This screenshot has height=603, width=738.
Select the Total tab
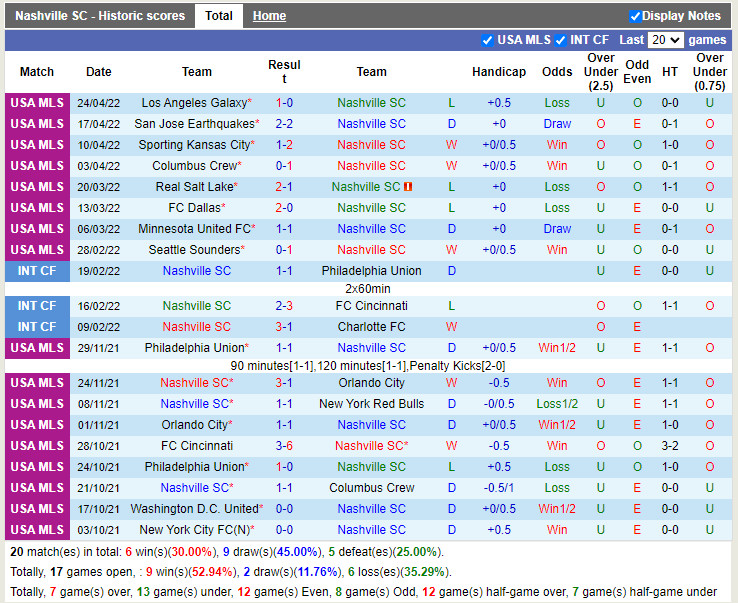(218, 16)
